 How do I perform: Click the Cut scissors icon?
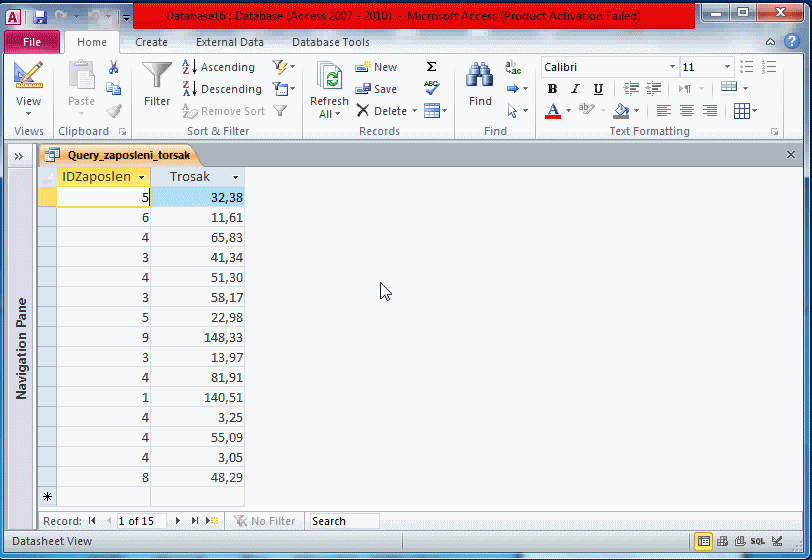114,67
